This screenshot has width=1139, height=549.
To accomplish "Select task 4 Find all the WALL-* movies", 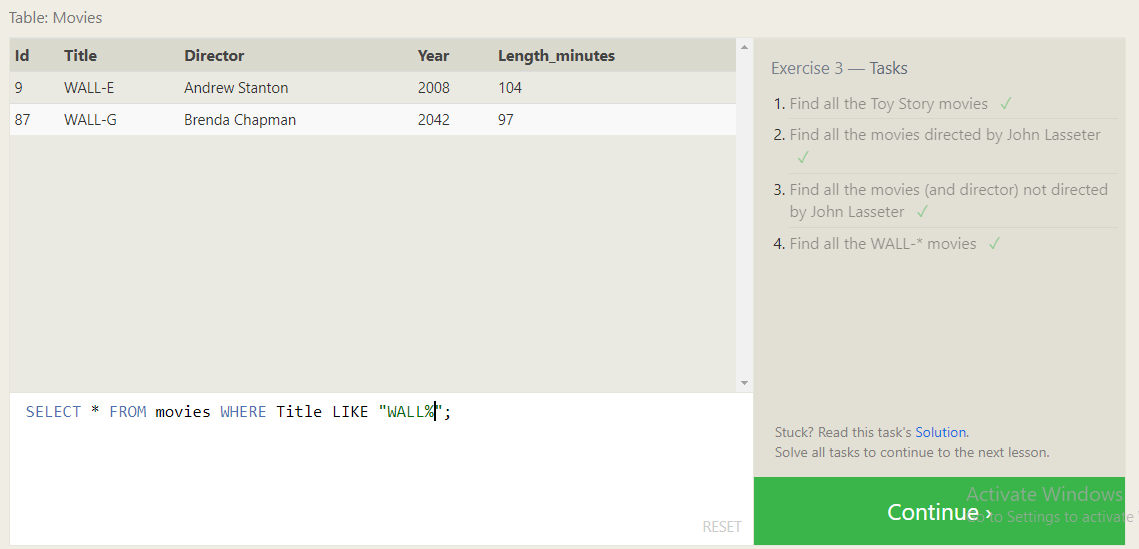I will (883, 244).
